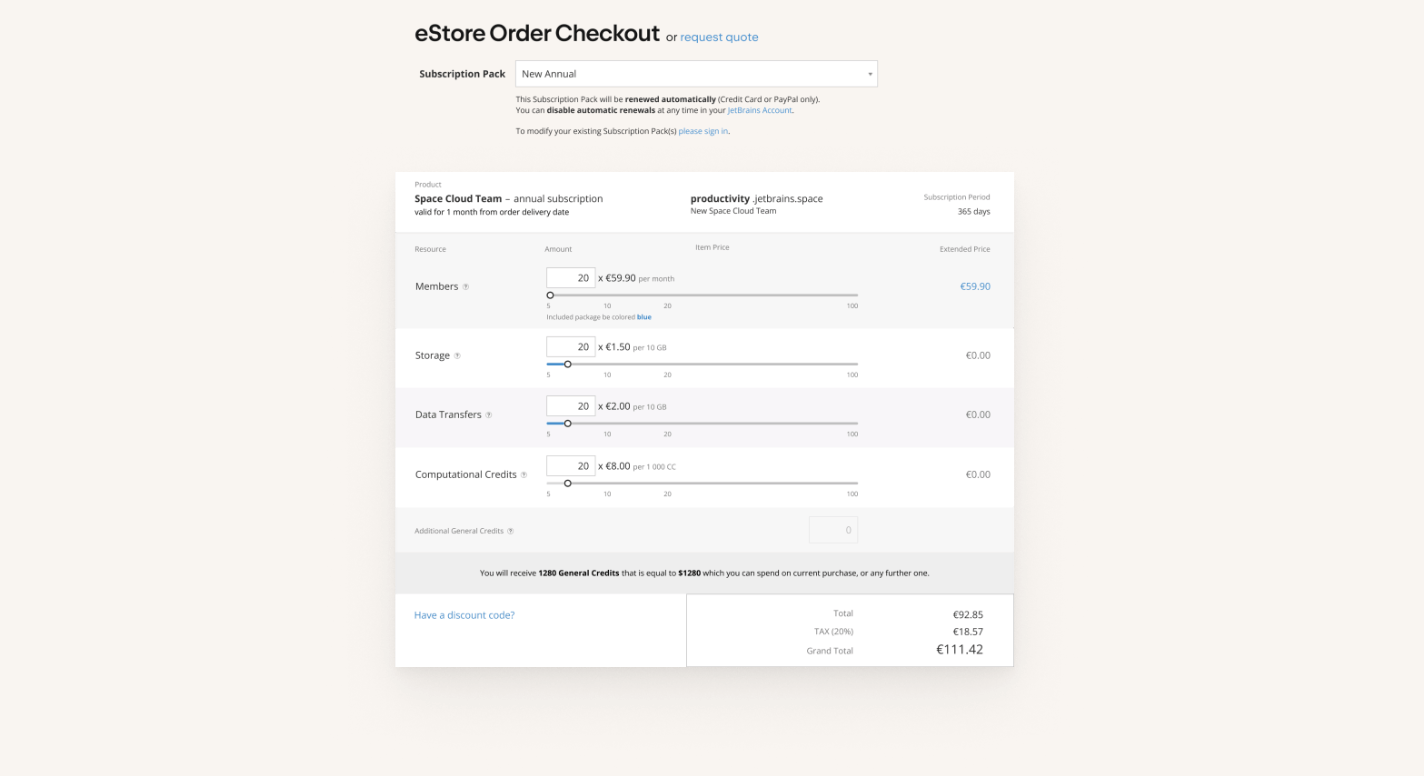The image size is (1424, 776).
Task: Click the Members slider handle
Action: (550, 295)
